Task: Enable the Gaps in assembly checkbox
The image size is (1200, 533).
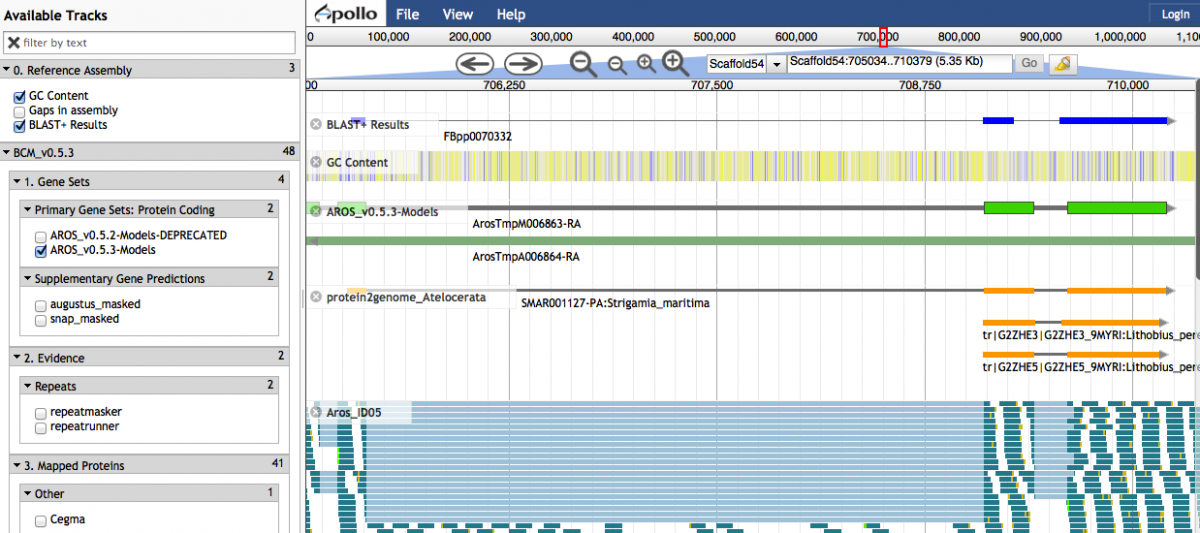Action: (x=19, y=111)
